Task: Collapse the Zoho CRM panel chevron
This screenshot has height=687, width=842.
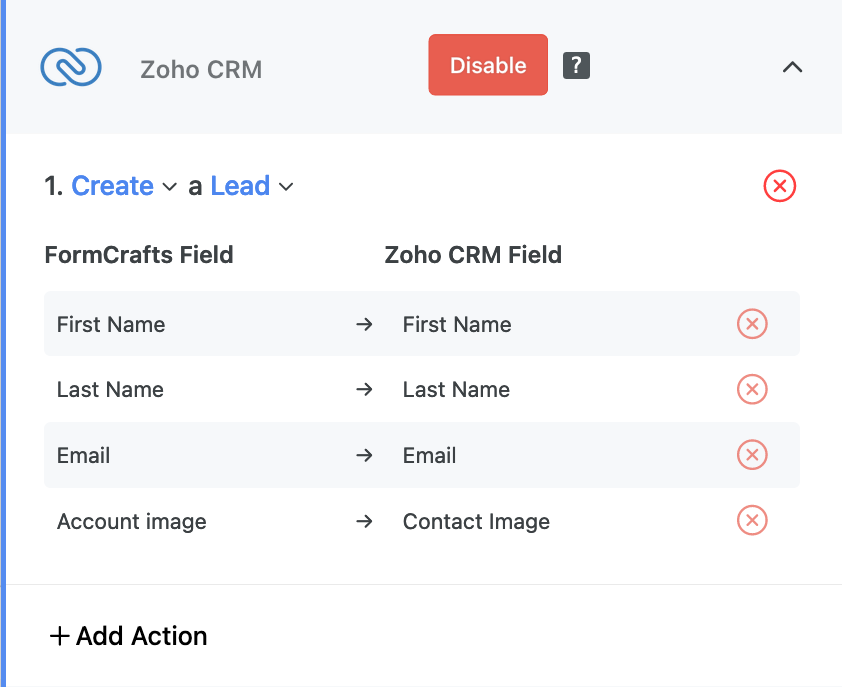Action: coord(792,67)
